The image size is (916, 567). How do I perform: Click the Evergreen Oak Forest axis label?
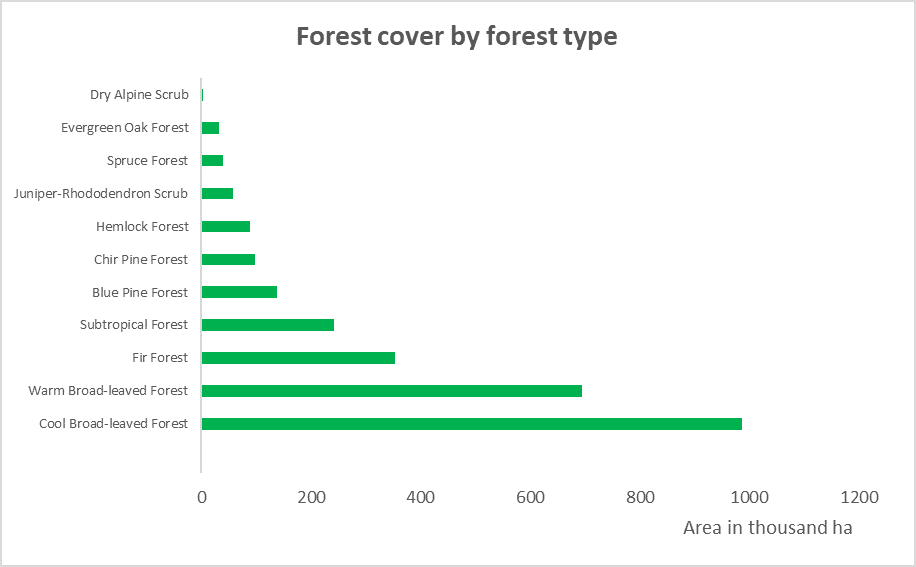click(x=125, y=128)
